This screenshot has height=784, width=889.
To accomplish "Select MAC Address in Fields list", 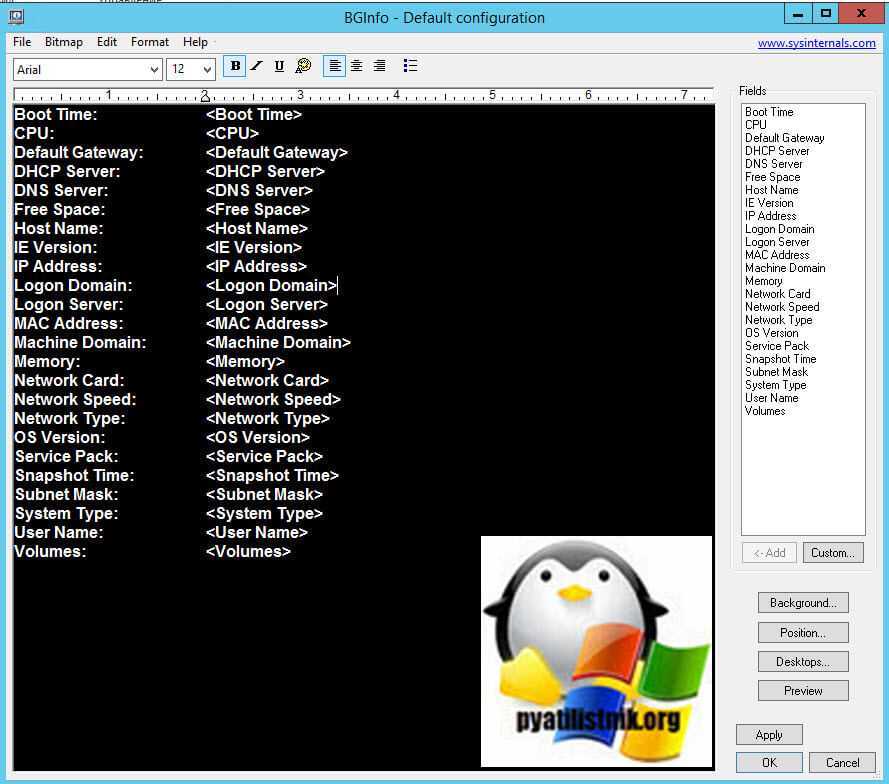I will point(777,255).
